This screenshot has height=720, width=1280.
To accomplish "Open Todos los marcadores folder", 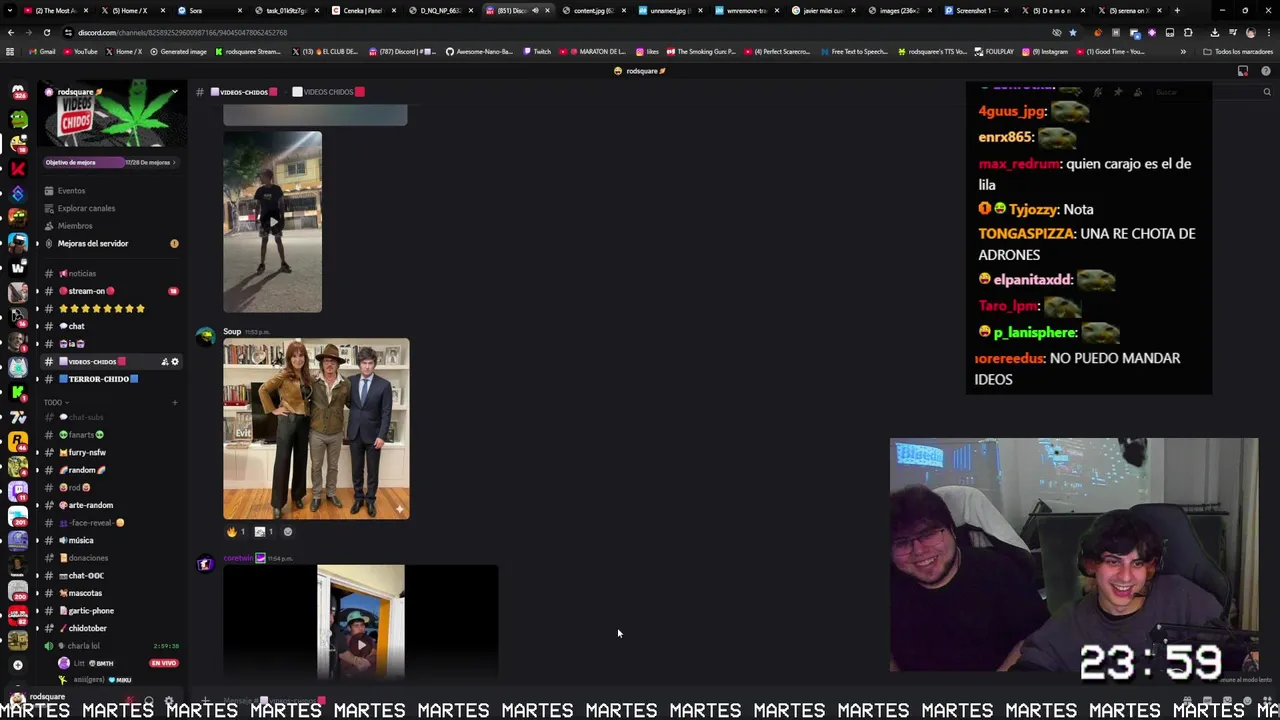I will tap(1238, 51).
